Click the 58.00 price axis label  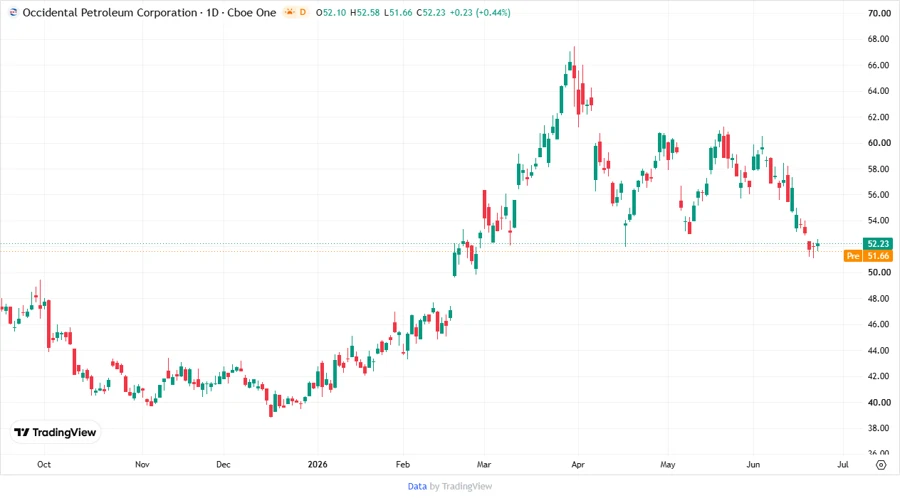pyautogui.click(x=879, y=169)
